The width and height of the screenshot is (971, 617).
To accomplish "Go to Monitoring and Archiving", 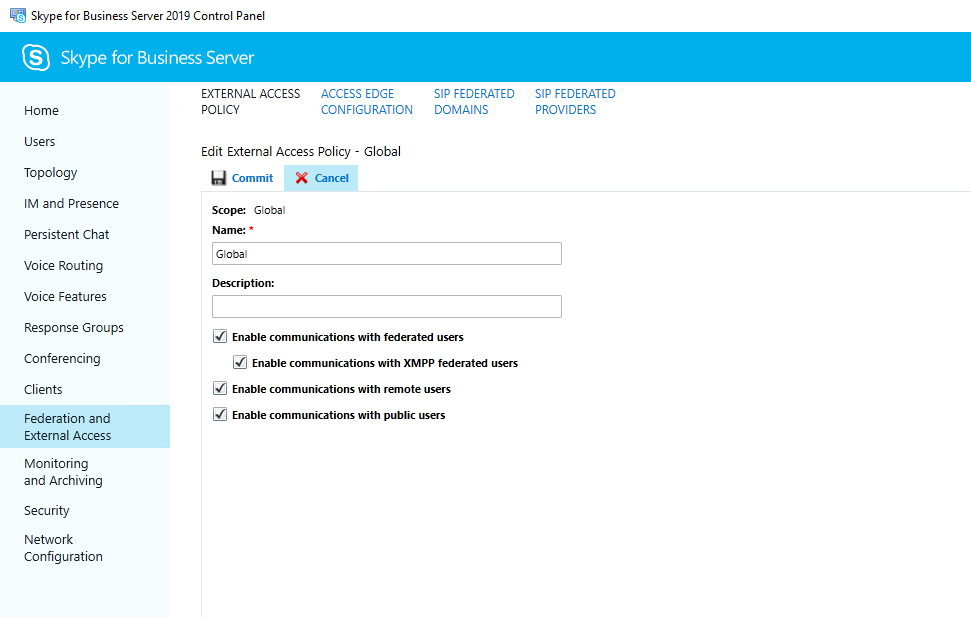I will 63,472.
